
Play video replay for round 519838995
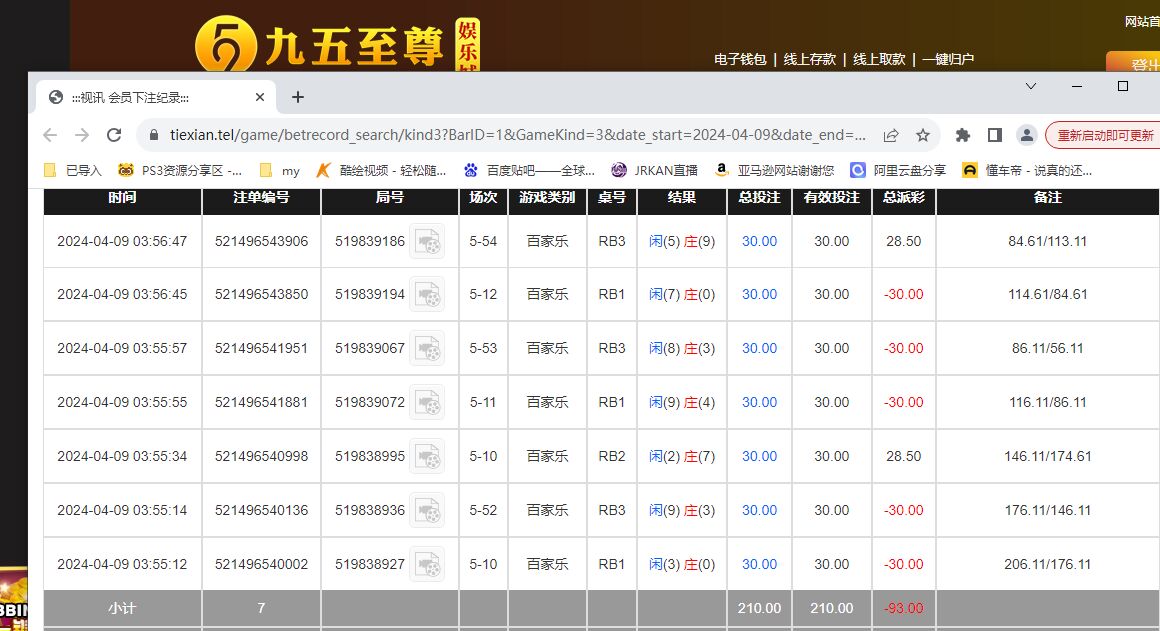[x=428, y=456]
